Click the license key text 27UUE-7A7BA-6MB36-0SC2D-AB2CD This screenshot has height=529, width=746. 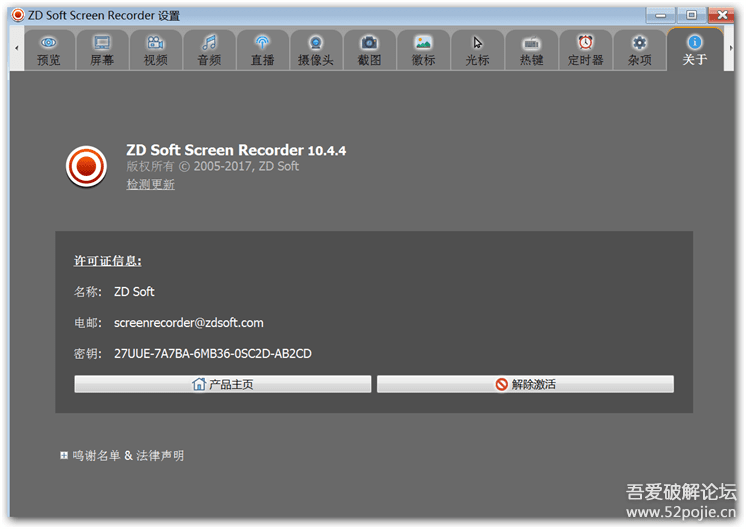213,353
